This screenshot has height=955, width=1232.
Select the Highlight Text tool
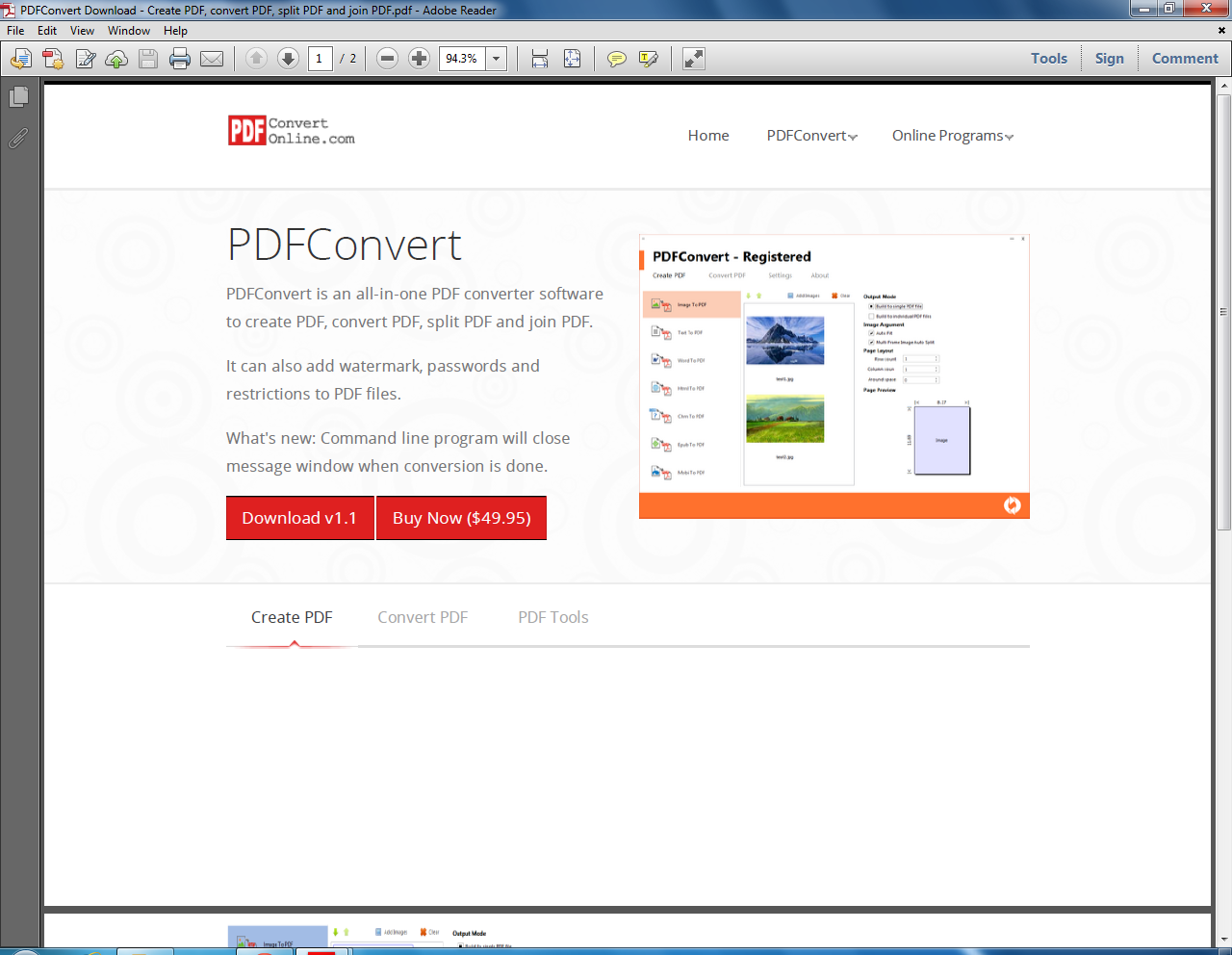[x=645, y=59]
